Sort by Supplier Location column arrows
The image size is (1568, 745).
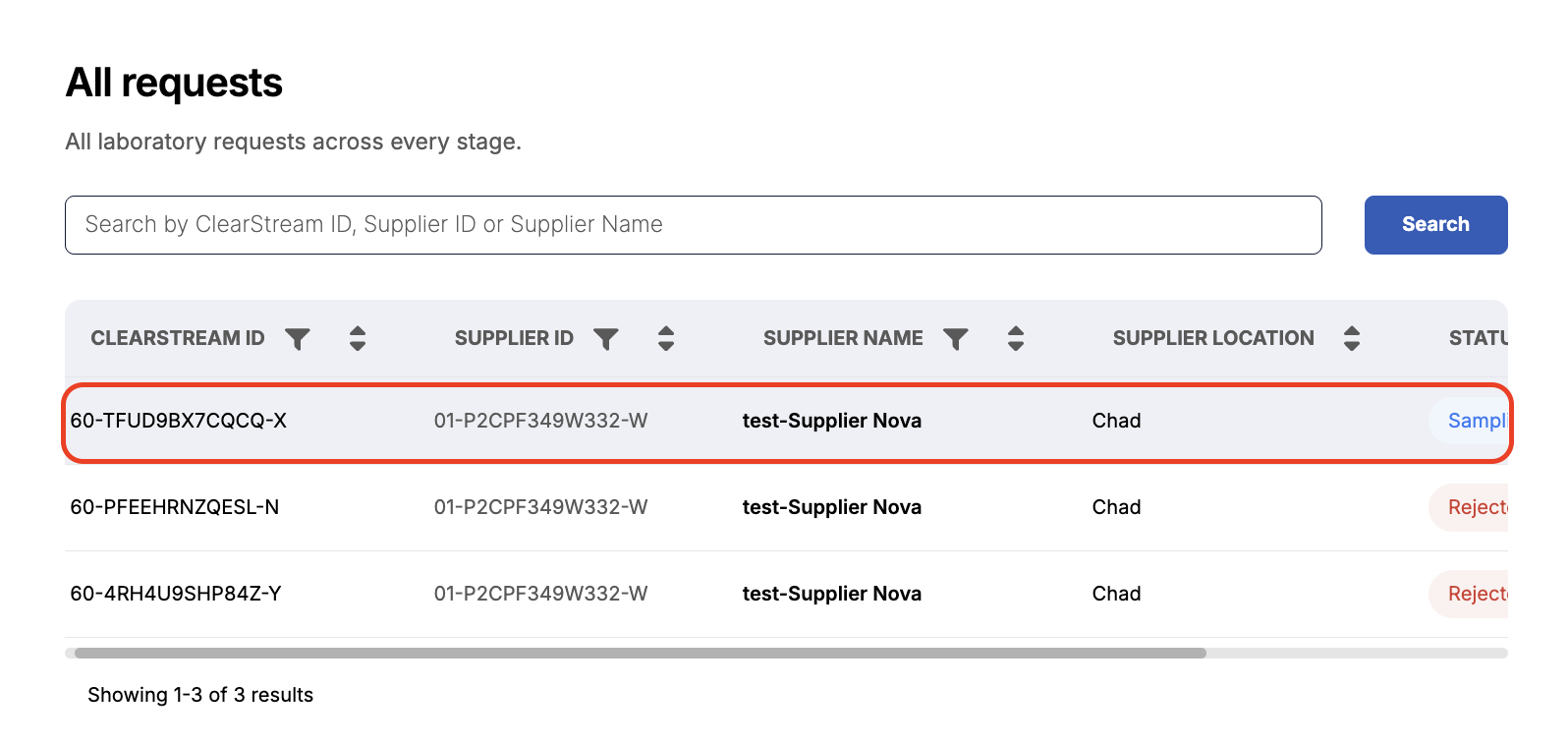(x=1352, y=338)
